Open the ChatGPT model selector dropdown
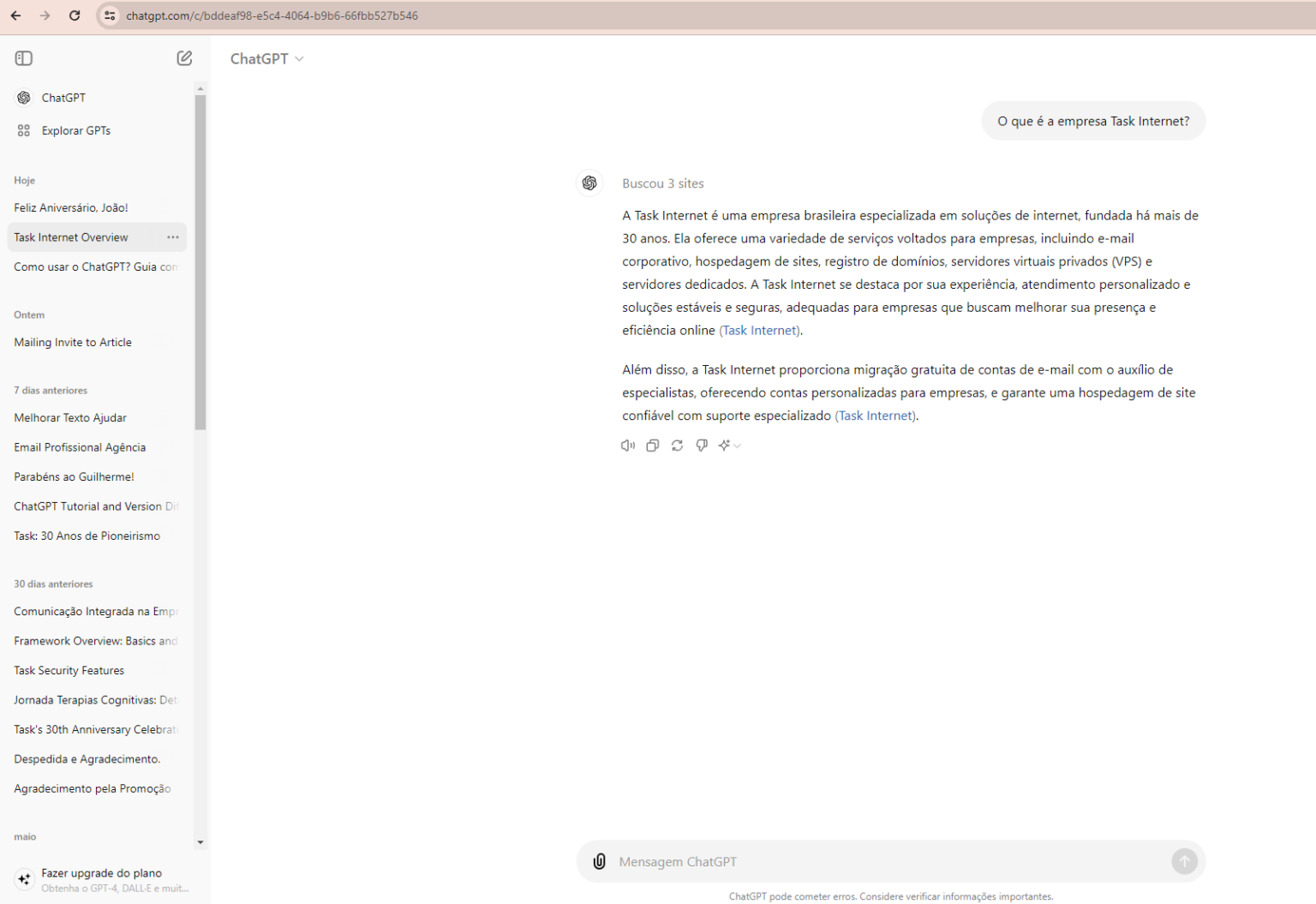This screenshot has height=904, width=1316. 266,57
